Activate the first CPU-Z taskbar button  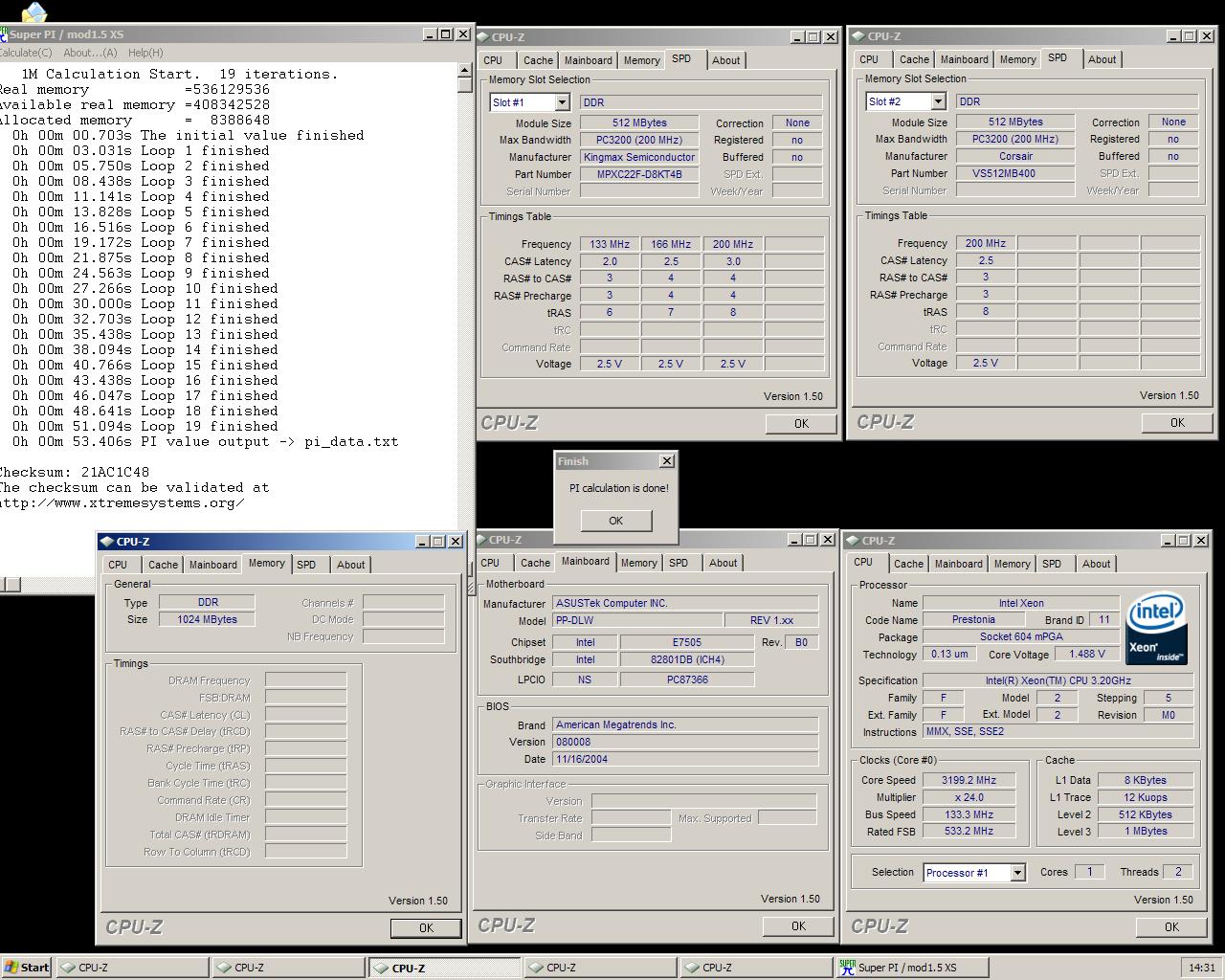click(132, 967)
